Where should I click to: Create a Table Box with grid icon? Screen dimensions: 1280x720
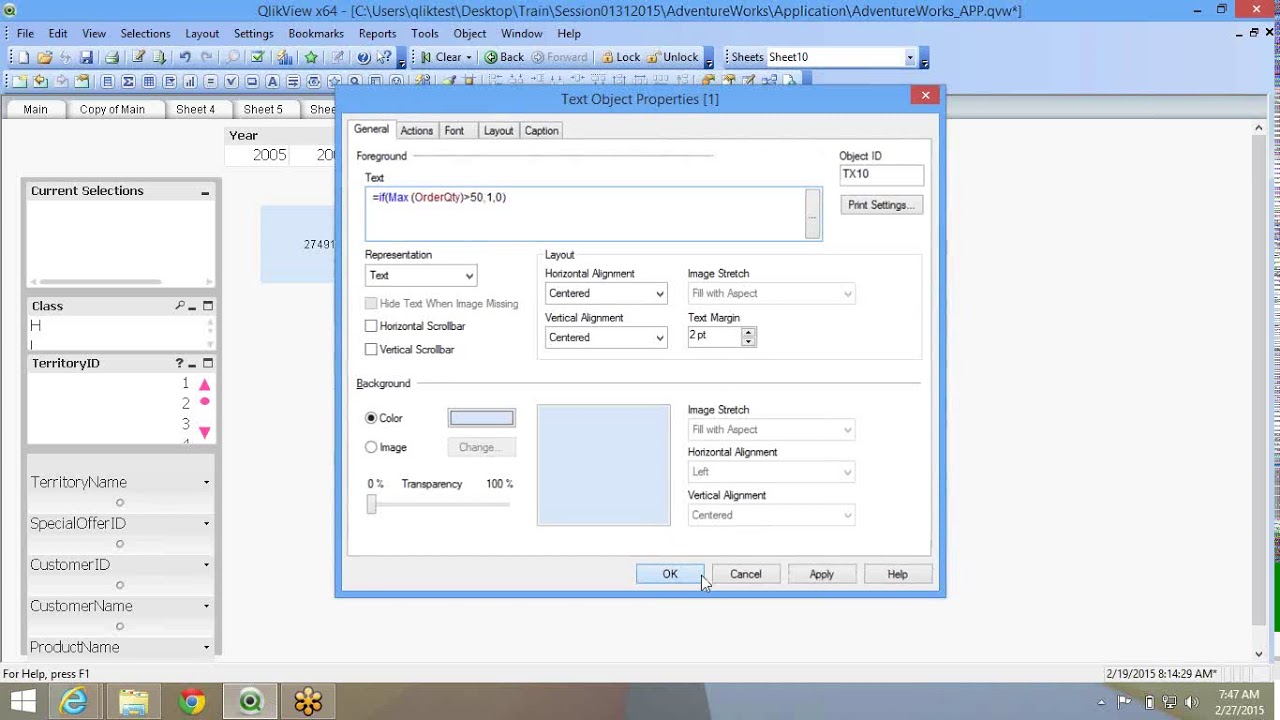(149, 81)
